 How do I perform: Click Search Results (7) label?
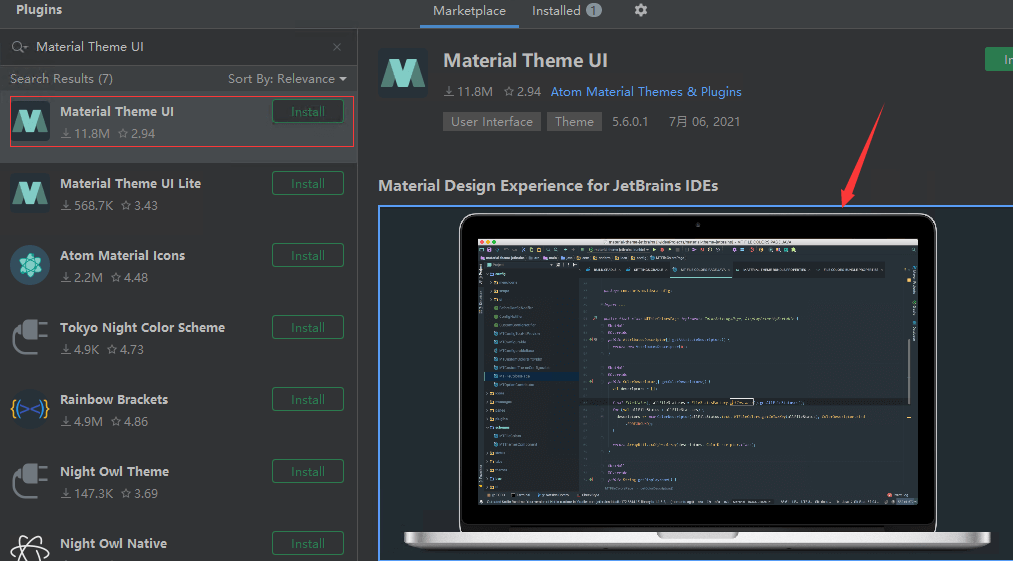[61, 79]
